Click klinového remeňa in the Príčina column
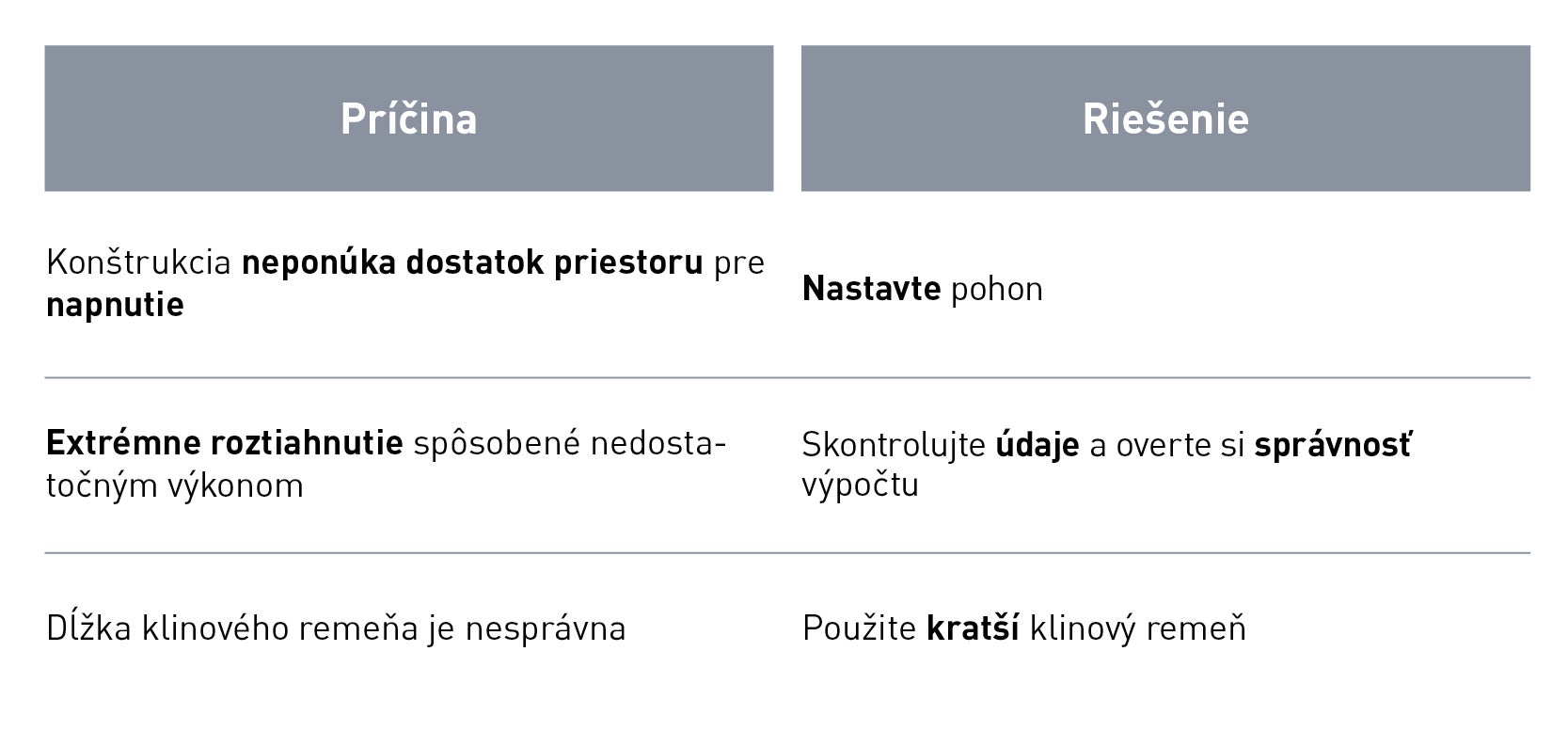Image resolution: width=1568 pixels, height=747 pixels. tap(279, 628)
